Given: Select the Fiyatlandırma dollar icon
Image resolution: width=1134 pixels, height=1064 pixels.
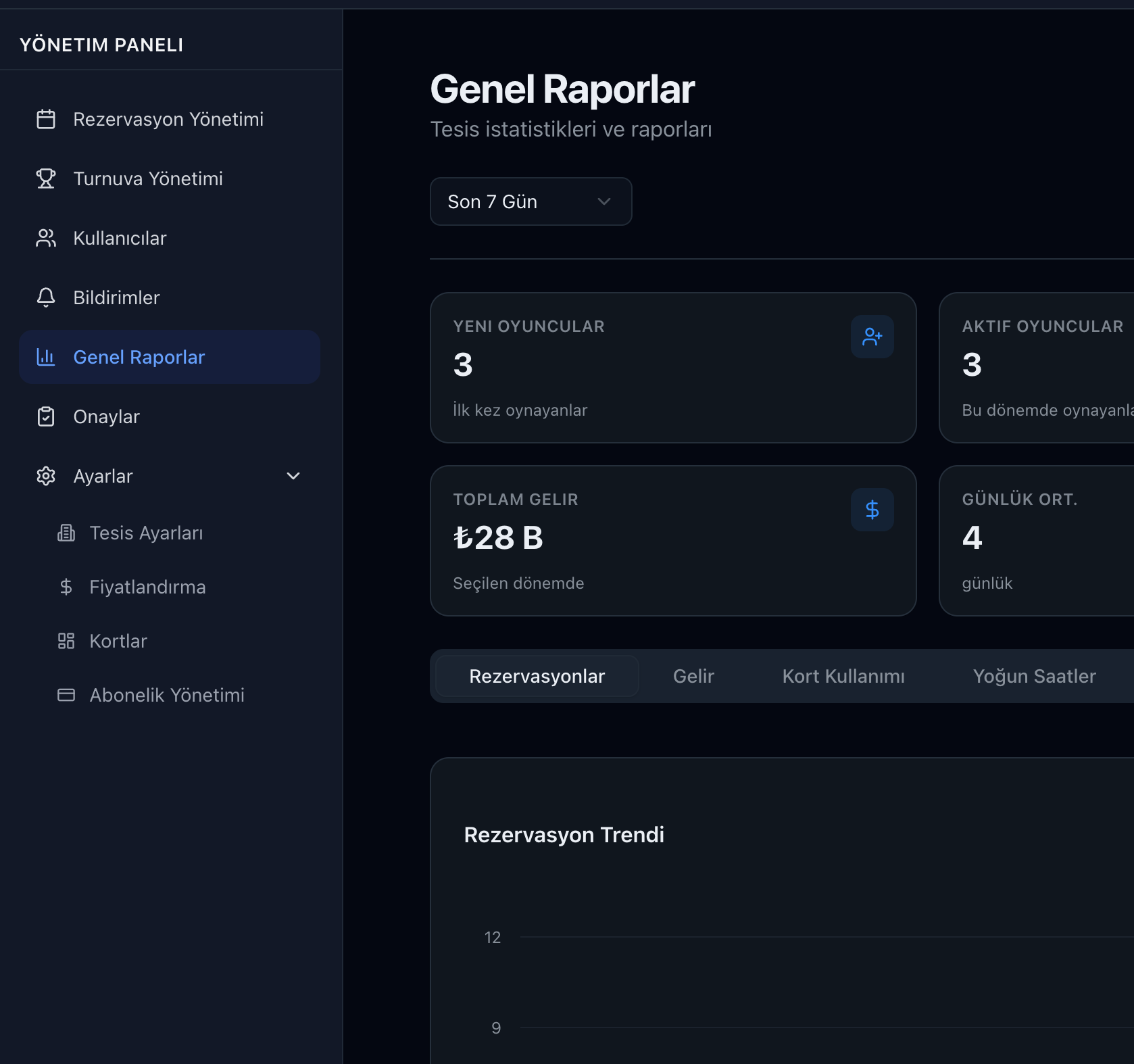Looking at the screenshot, I should click(66, 587).
